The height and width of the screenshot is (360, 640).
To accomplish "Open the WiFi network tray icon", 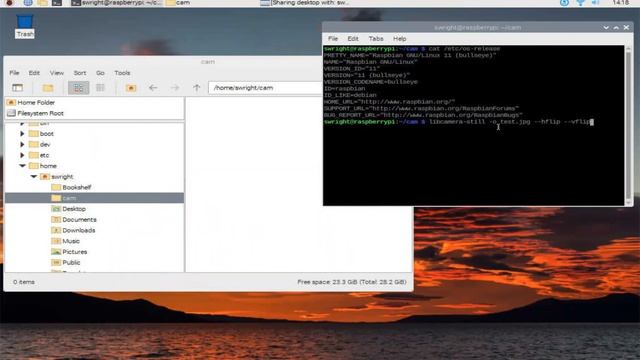I will [x=580, y=2].
